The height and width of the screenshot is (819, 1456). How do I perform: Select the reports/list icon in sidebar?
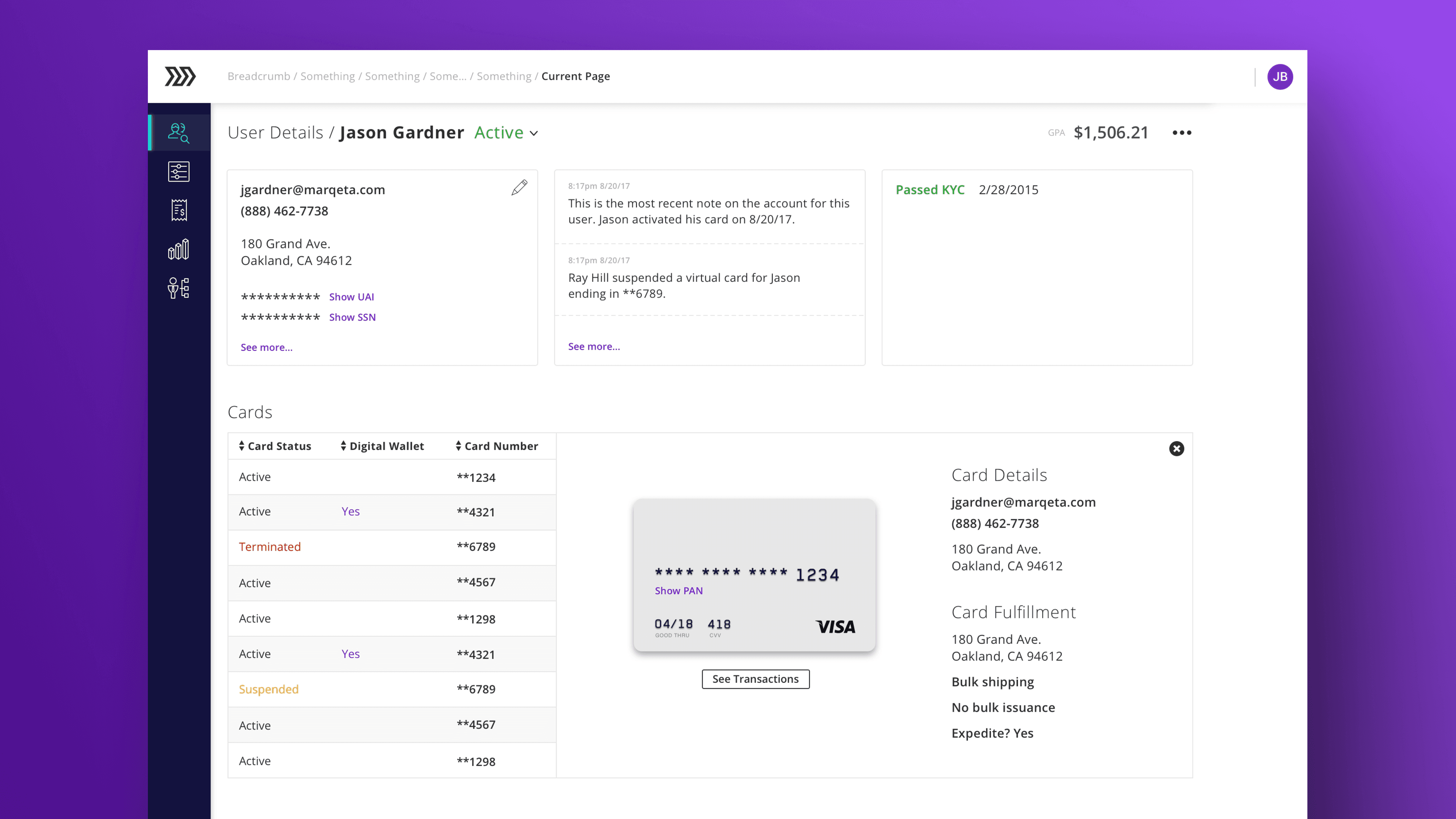pyautogui.click(x=179, y=210)
